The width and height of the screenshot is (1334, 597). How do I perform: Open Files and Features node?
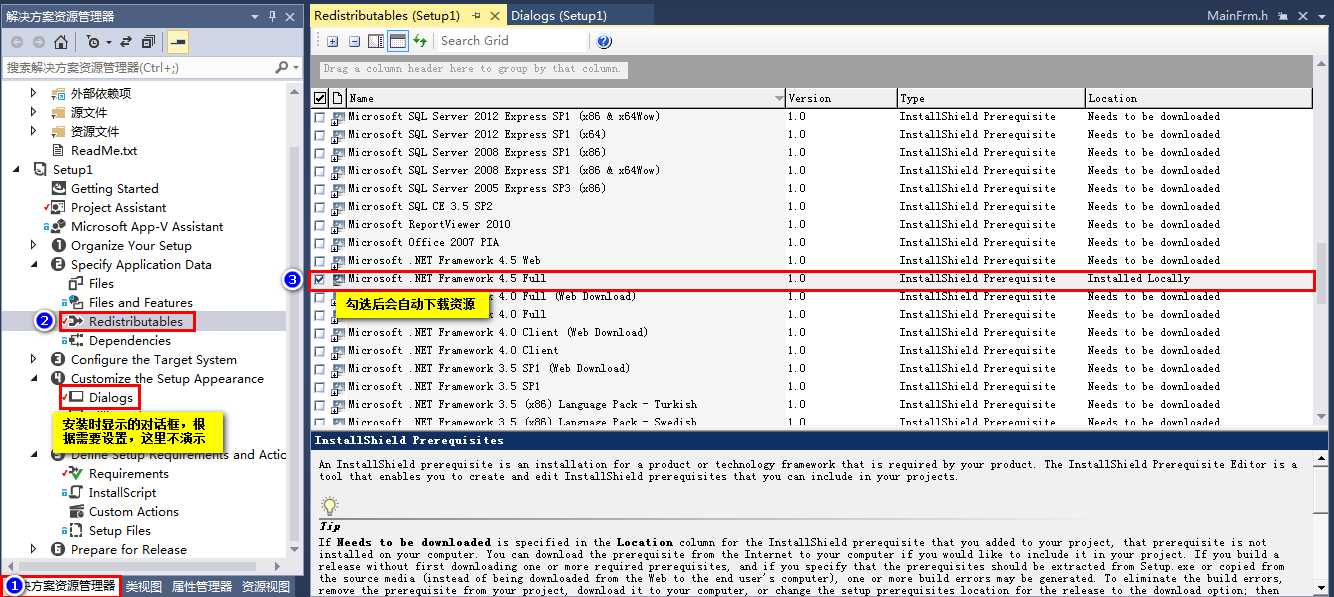[140, 302]
